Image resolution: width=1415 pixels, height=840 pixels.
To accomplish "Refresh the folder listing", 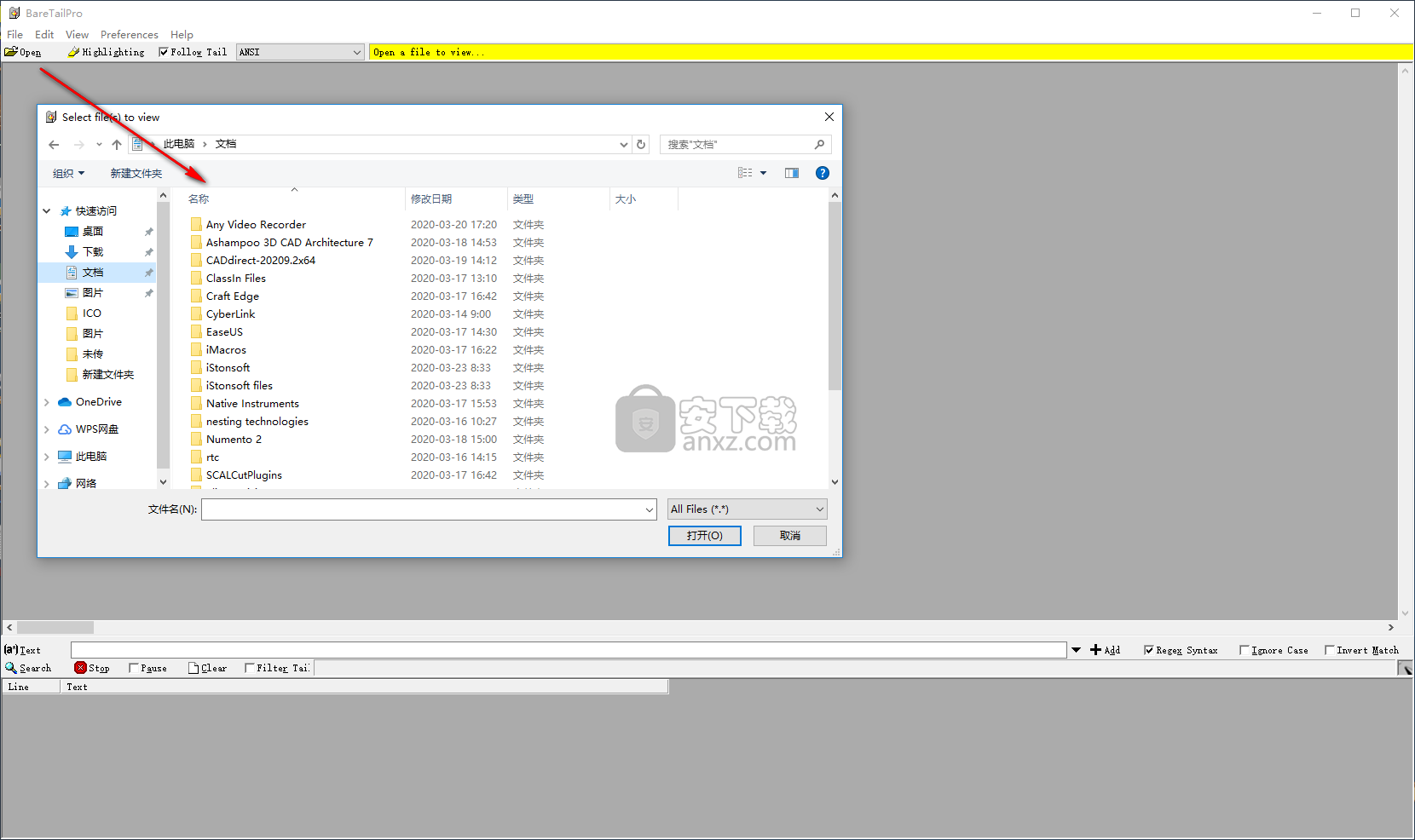I will (641, 145).
